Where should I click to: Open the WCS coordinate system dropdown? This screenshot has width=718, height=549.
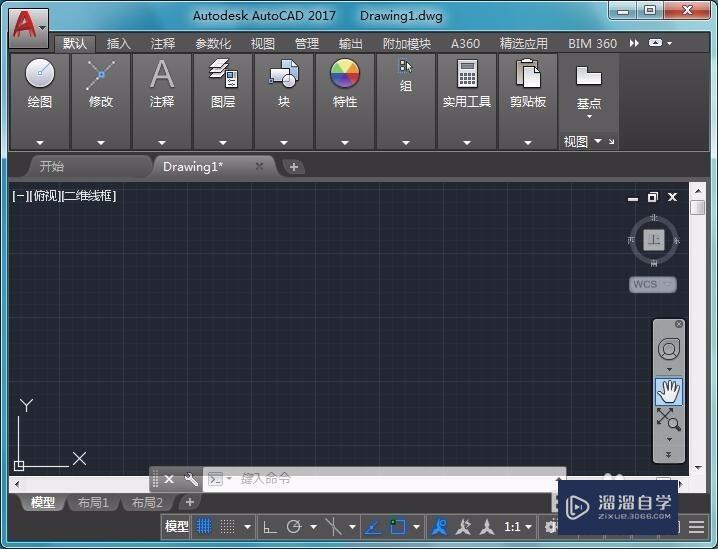pyautogui.click(x=653, y=284)
